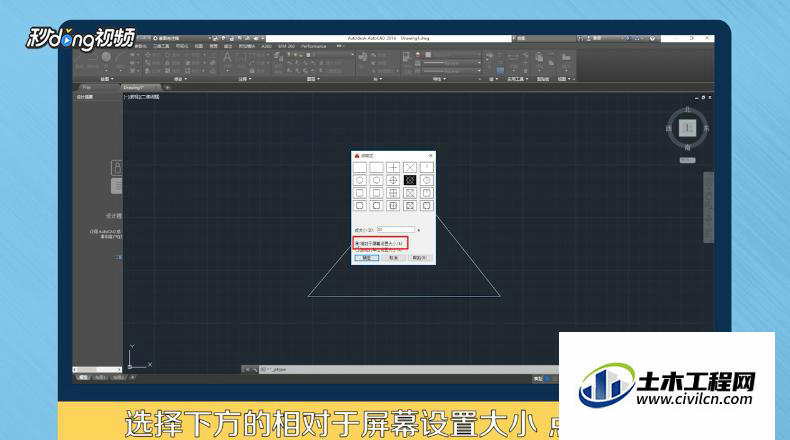Click the ViewCube top face

[x=687, y=128]
